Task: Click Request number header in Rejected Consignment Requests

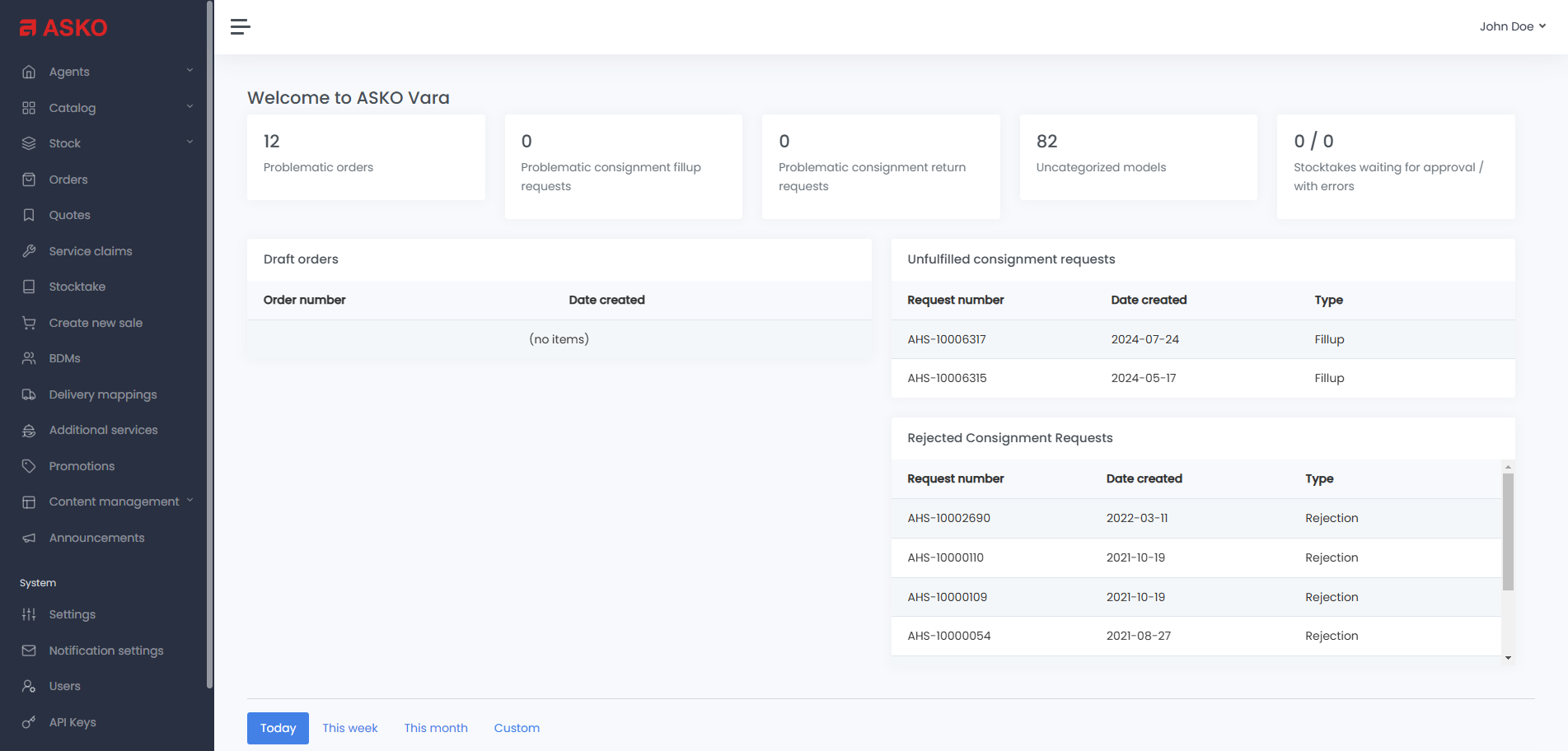Action: (x=955, y=478)
